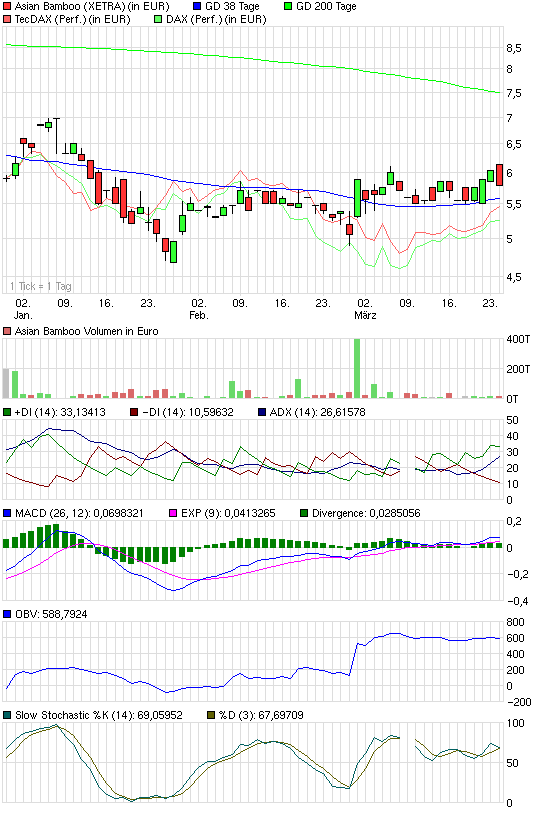Screen dimensions: 545x824
Task: Click the +DI (14) green legend swatch
Action: click(7, 413)
